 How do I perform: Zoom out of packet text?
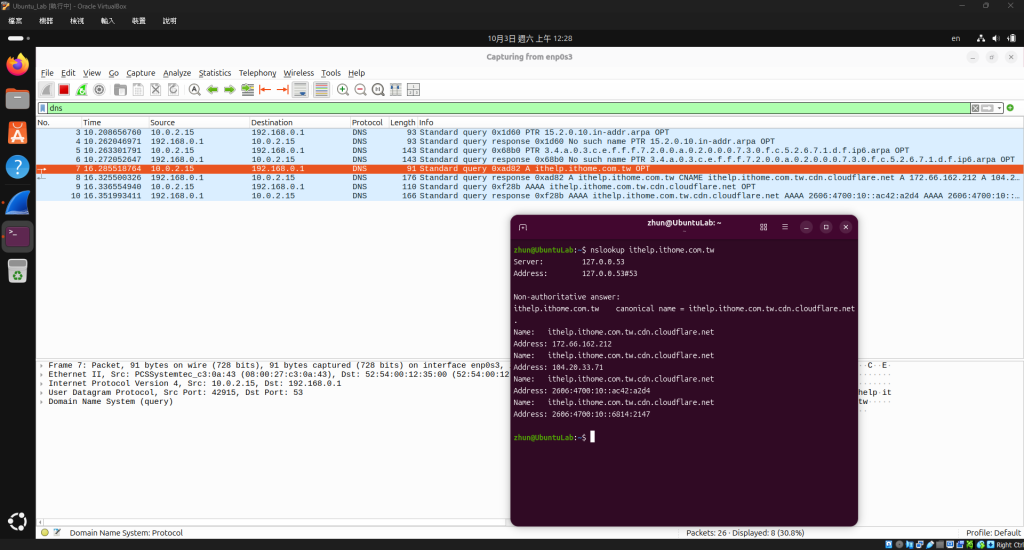360,90
